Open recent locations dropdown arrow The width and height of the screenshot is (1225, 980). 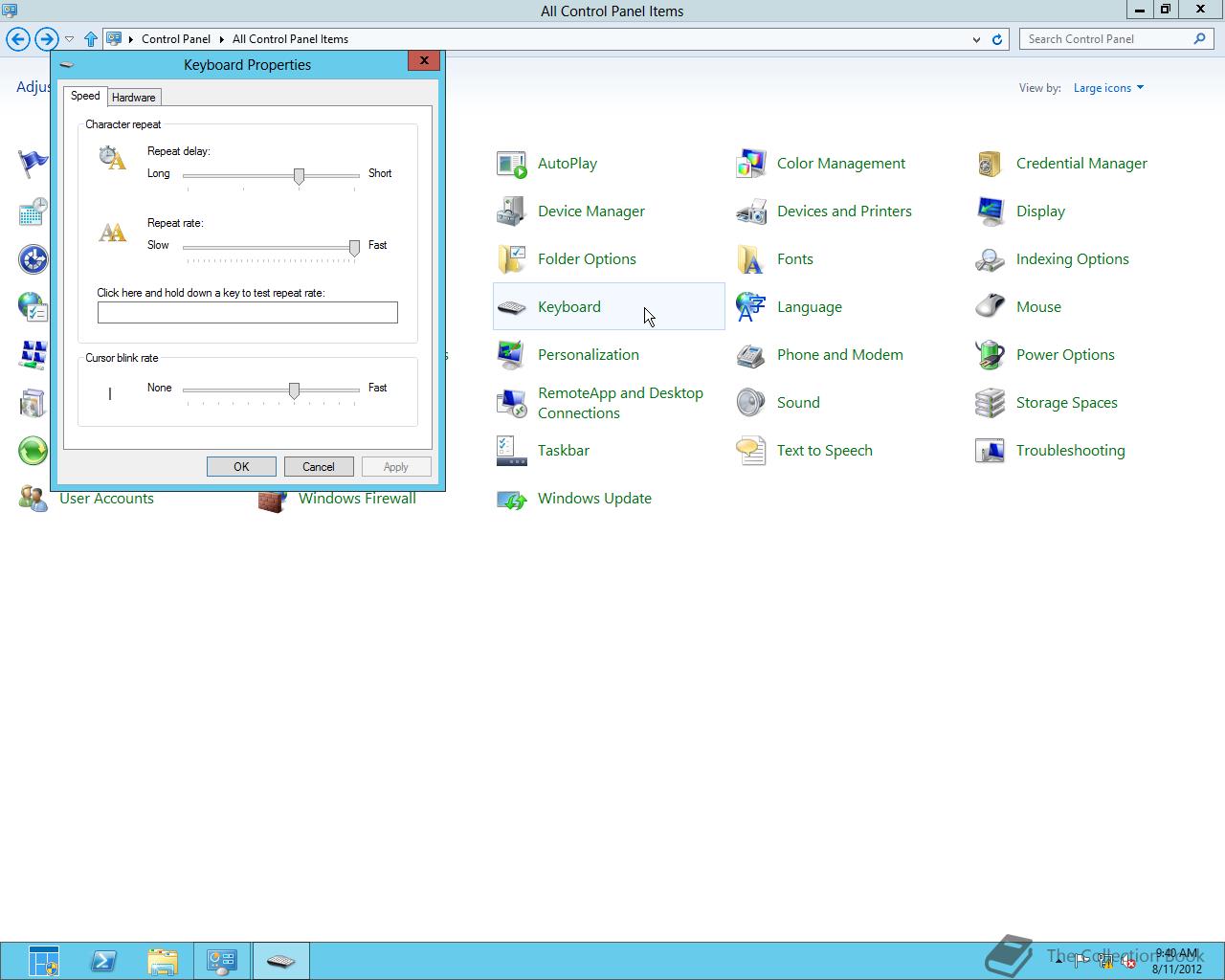click(69, 39)
